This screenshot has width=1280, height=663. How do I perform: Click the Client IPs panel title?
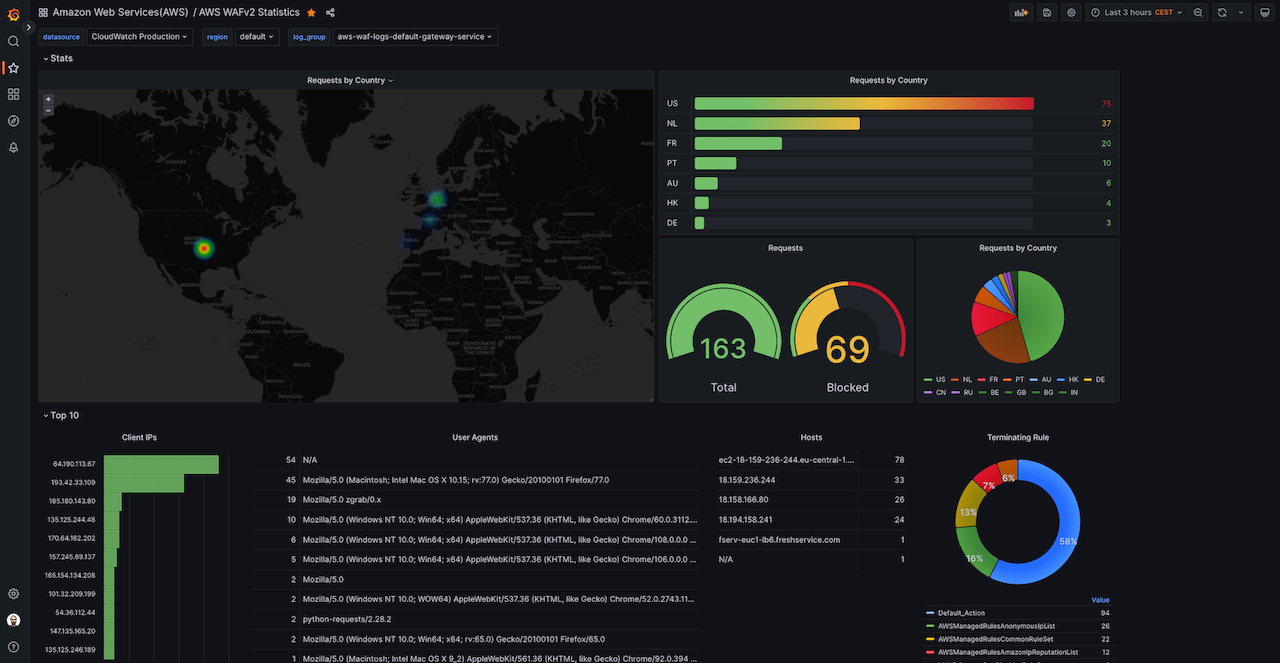click(139, 437)
